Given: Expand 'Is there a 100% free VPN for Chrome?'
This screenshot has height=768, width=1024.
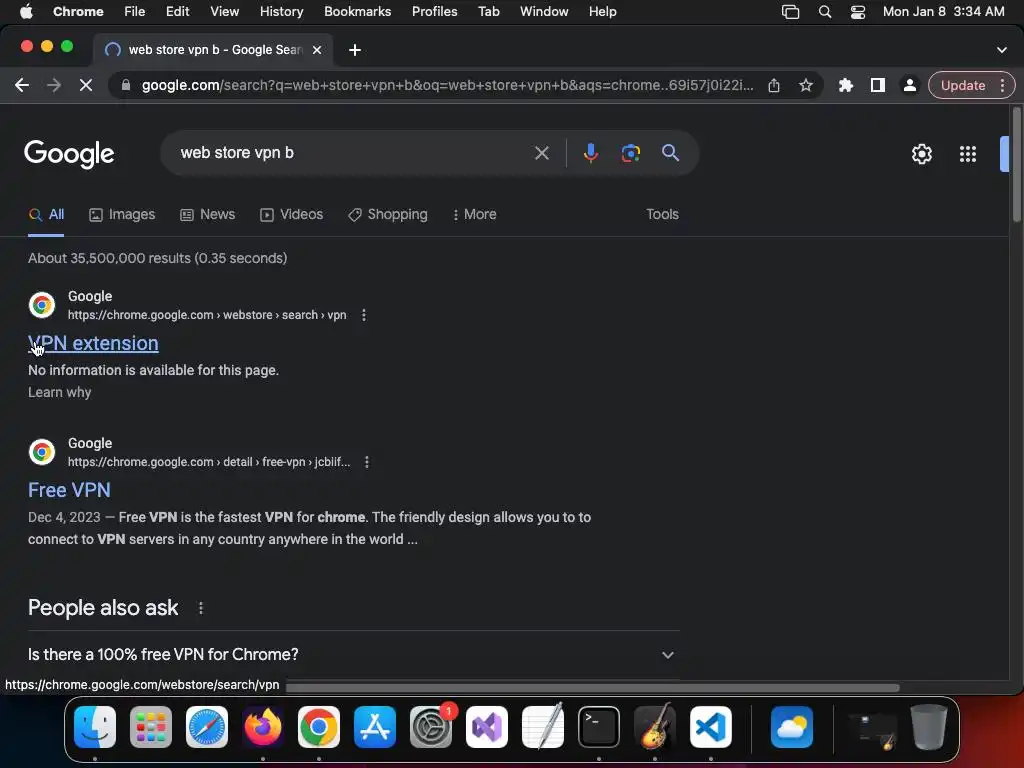Looking at the screenshot, I should 353,655.
